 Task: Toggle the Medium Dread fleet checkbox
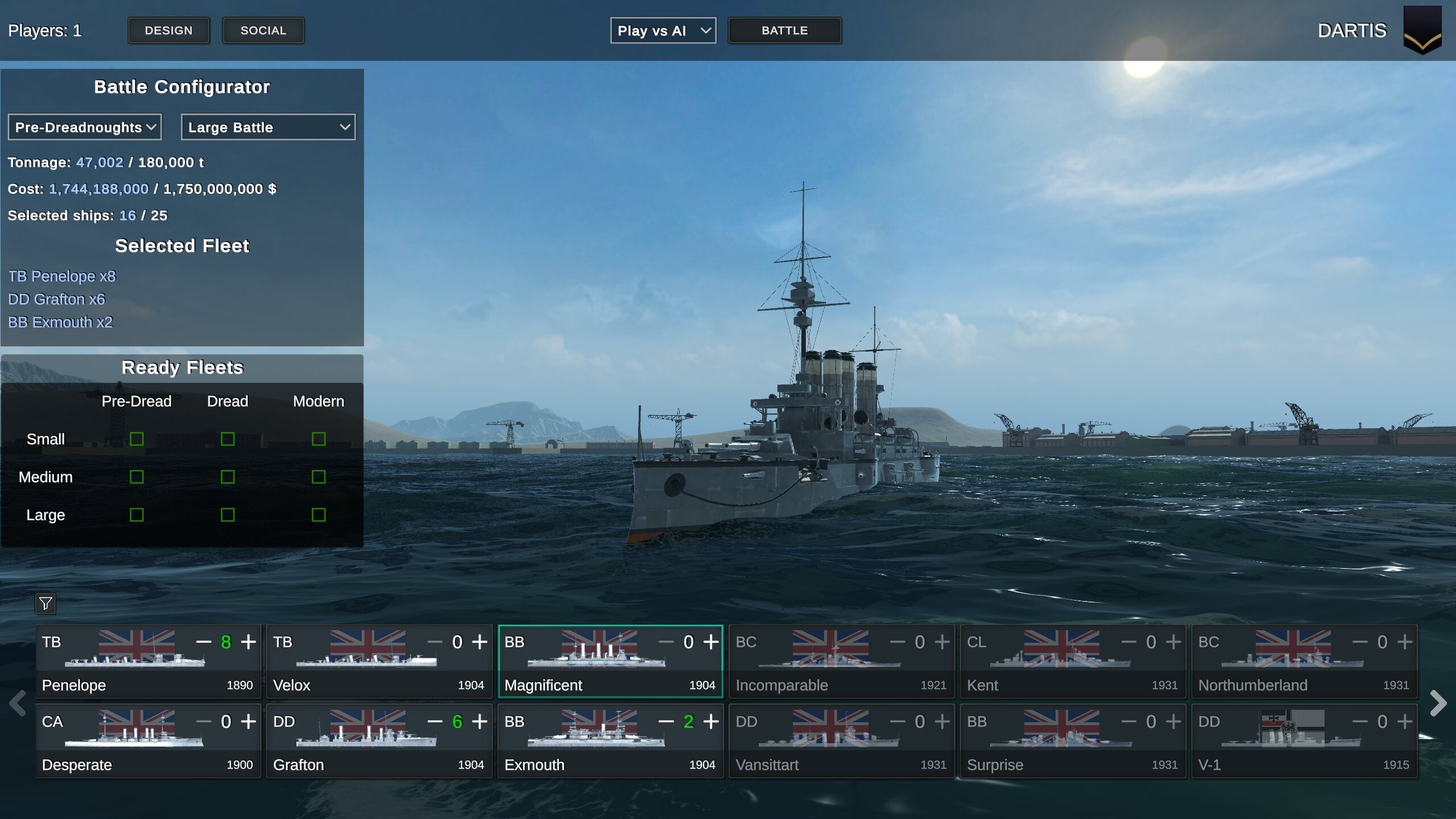227,477
